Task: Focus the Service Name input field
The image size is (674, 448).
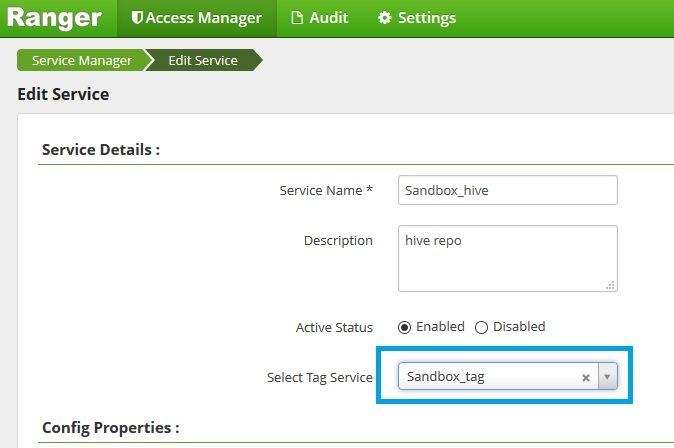Action: click(x=508, y=190)
